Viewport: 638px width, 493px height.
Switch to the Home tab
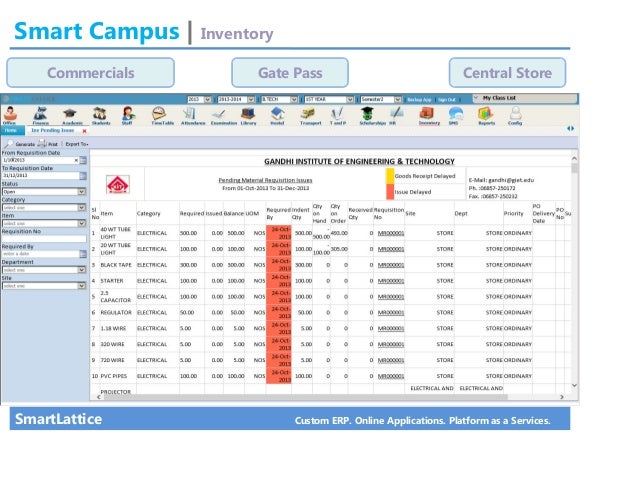point(11,131)
